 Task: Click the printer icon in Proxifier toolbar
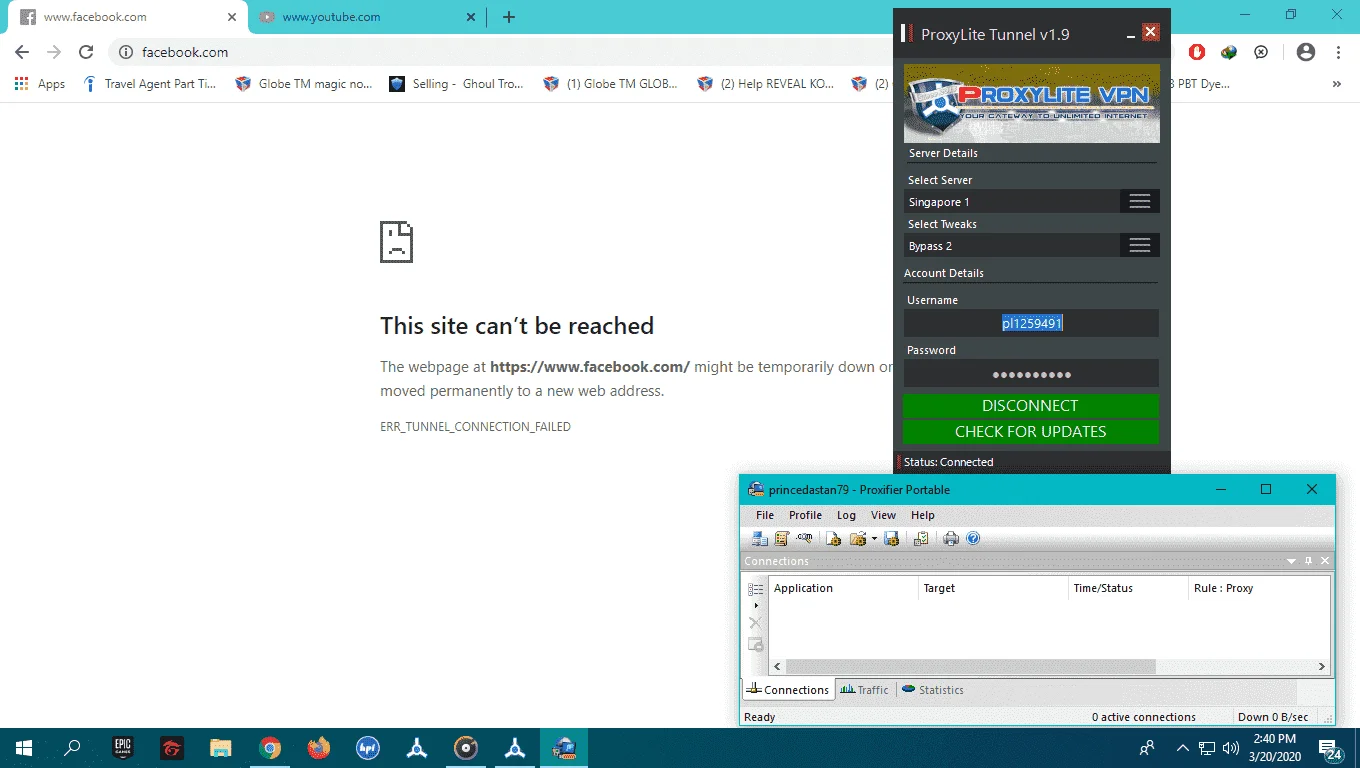coord(951,539)
